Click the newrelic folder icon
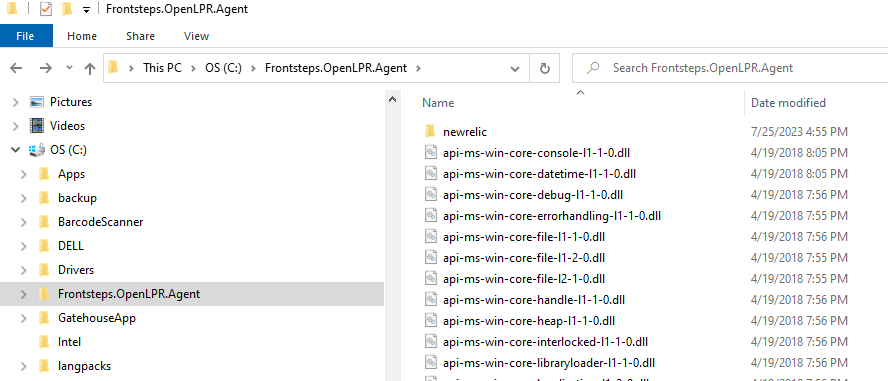The height and width of the screenshot is (381, 888). (x=430, y=132)
